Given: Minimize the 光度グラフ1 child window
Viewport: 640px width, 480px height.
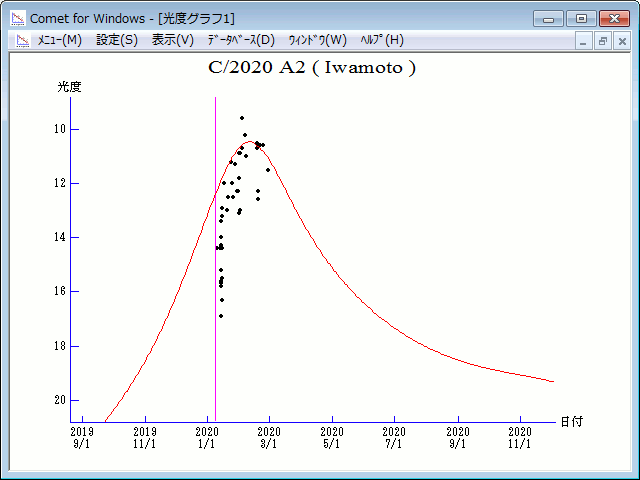Looking at the screenshot, I should (x=583, y=41).
